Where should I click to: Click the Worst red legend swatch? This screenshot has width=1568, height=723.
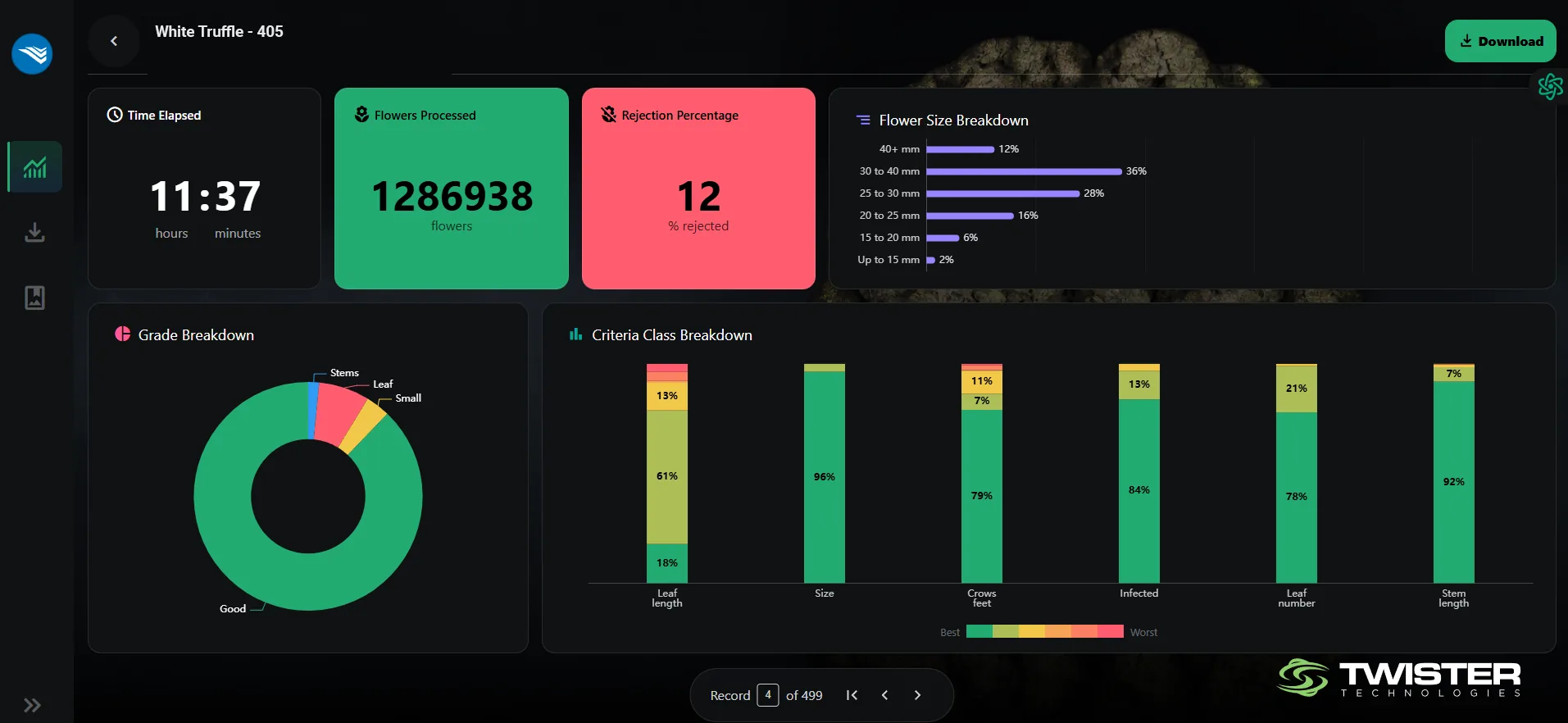click(1111, 631)
